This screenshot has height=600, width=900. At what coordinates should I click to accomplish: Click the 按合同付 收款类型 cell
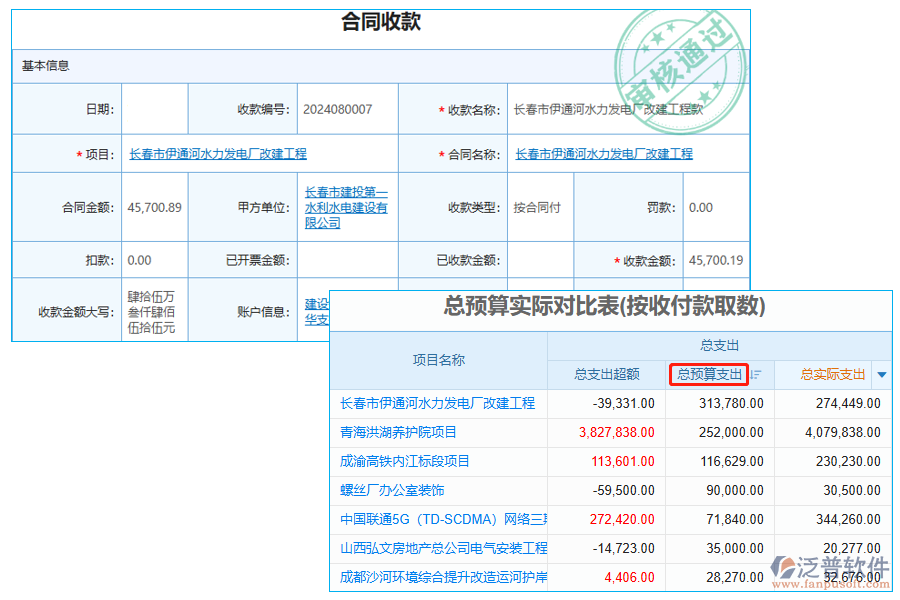coord(538,207)
